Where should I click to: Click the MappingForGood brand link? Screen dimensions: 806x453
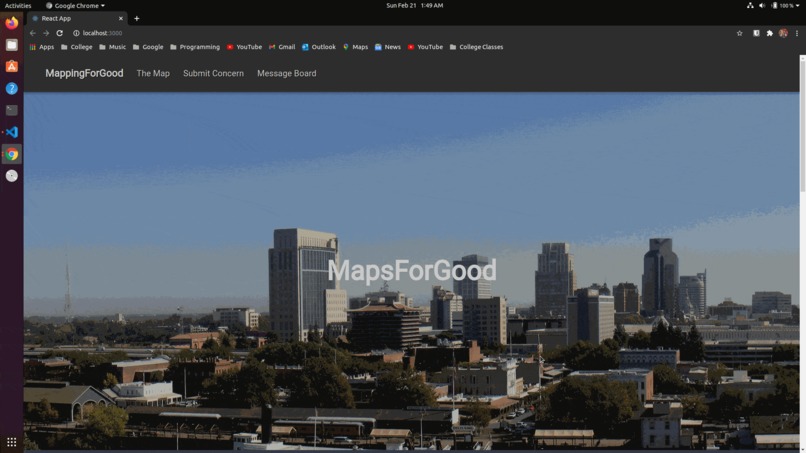84,73
